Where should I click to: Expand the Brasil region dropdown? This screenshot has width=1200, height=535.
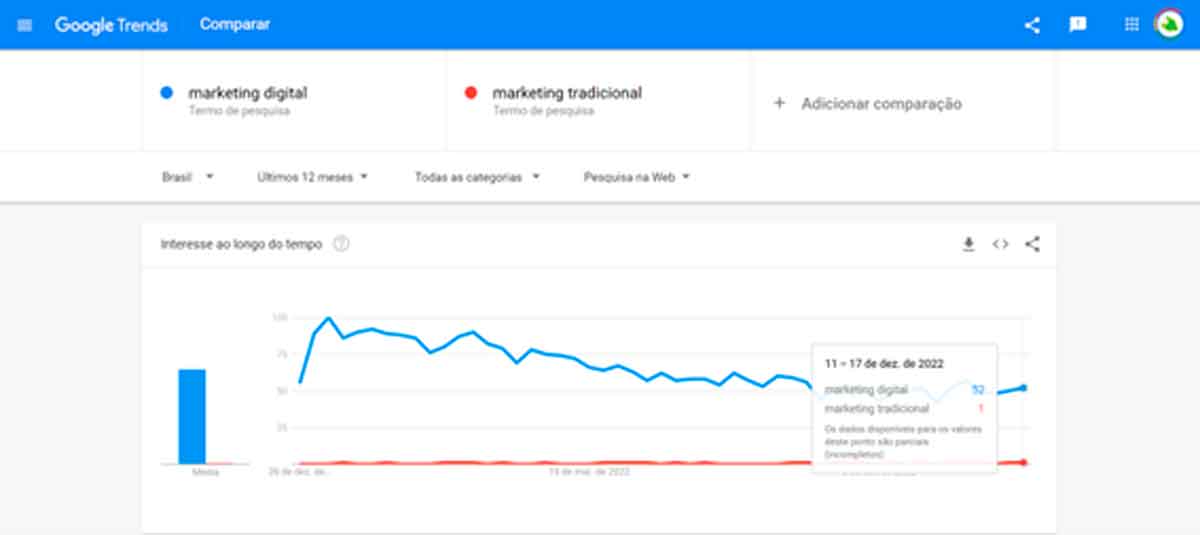(188, 177)
